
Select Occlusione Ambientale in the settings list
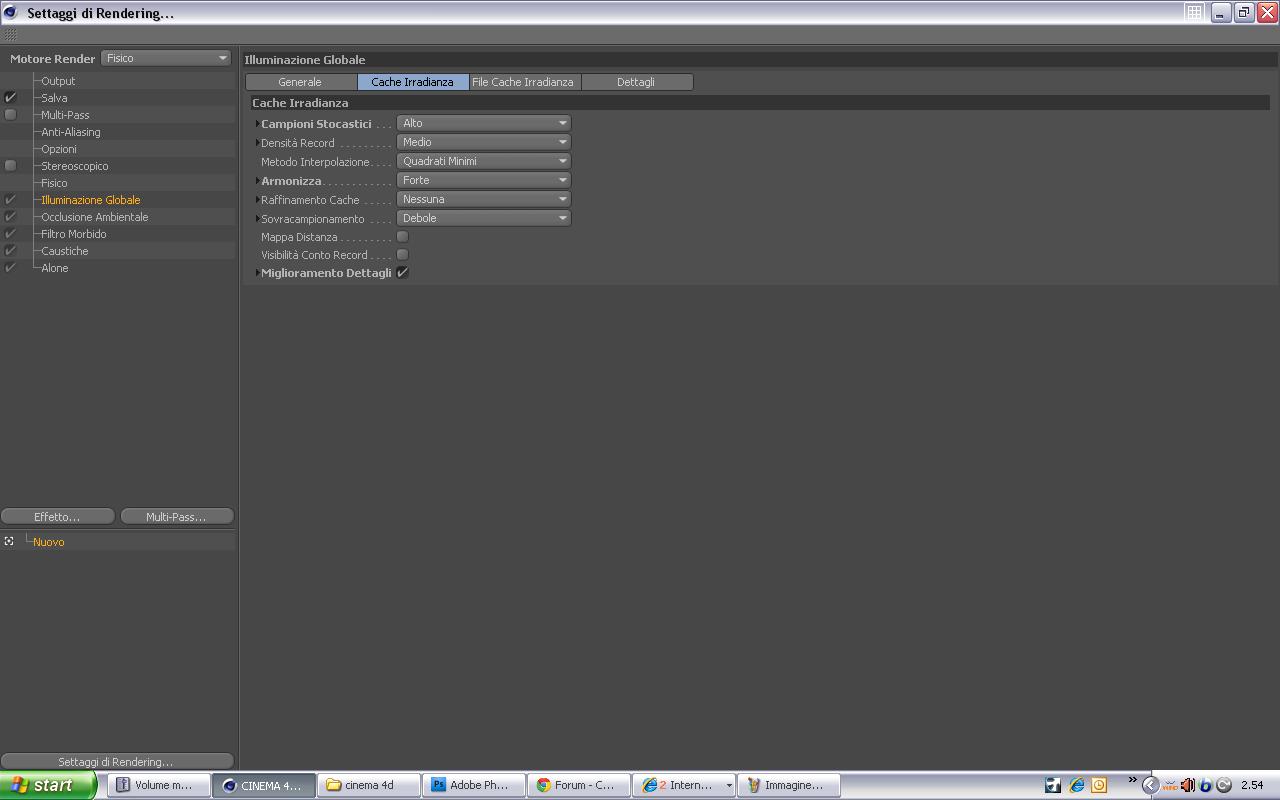(94, 217)
